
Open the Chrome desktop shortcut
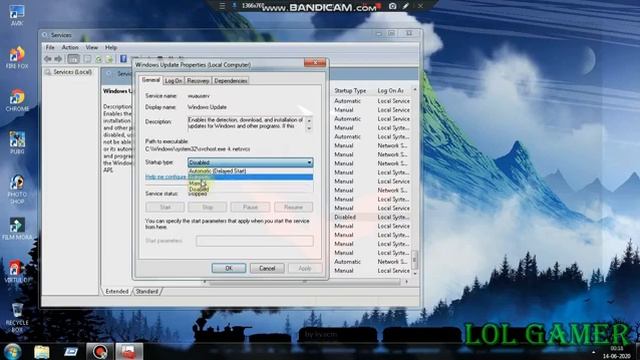(17, 100)
